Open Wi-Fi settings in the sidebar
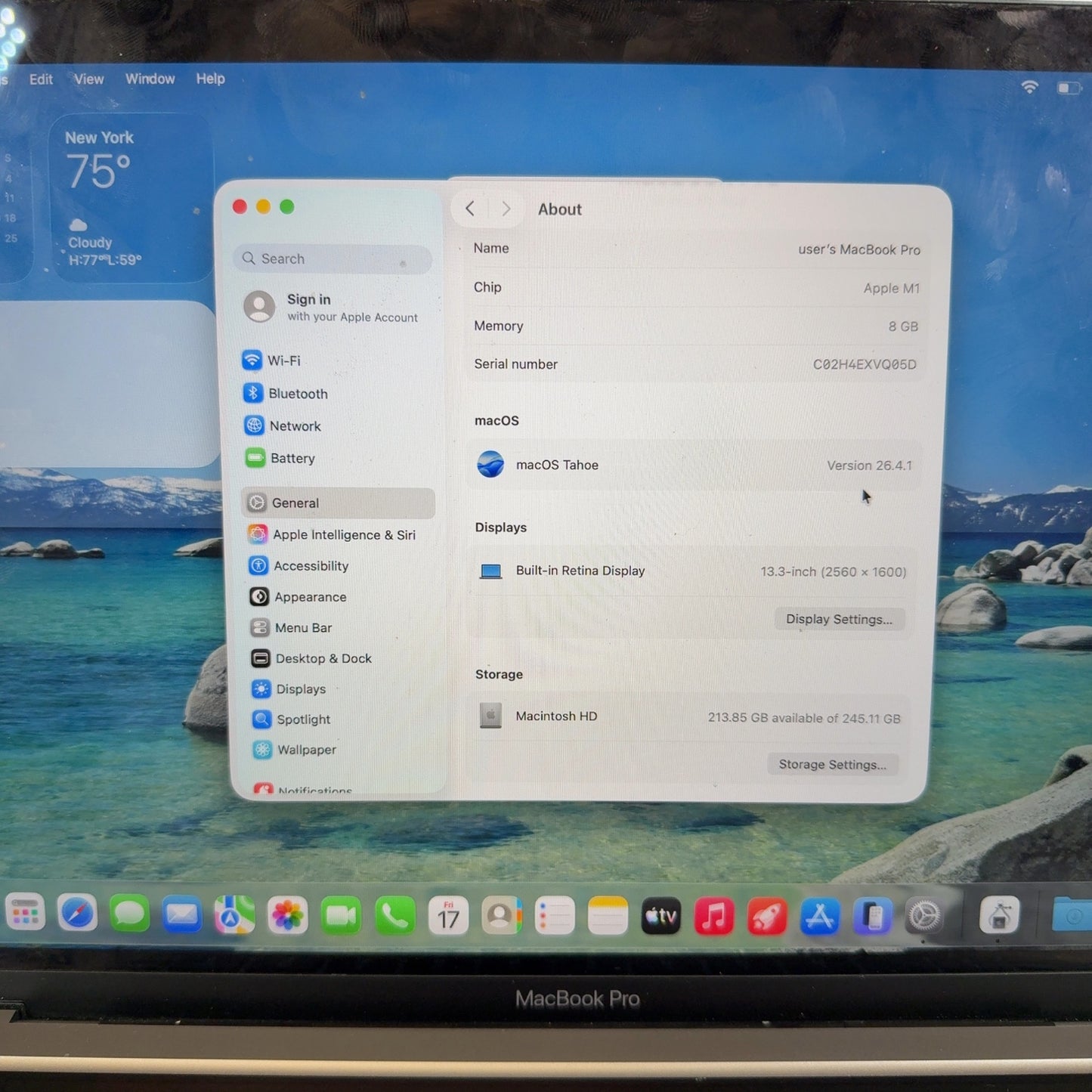 tap(338, 360)
